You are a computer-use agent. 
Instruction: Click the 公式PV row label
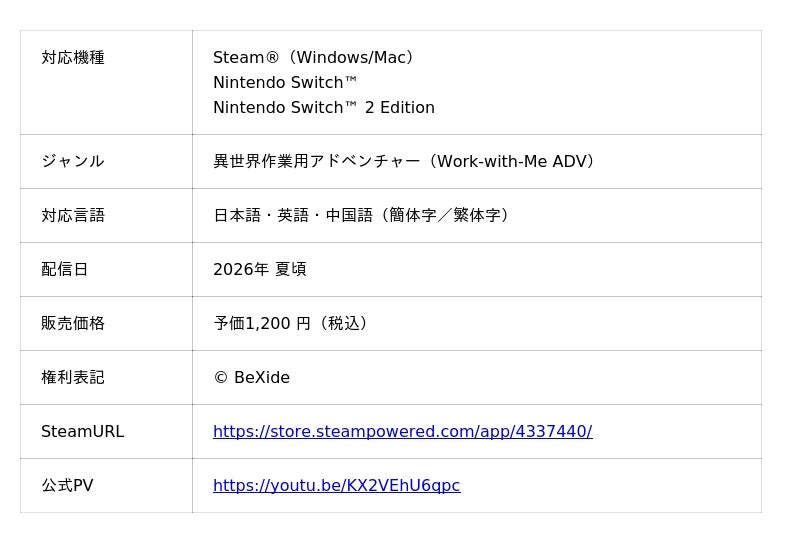click(67, 486)
